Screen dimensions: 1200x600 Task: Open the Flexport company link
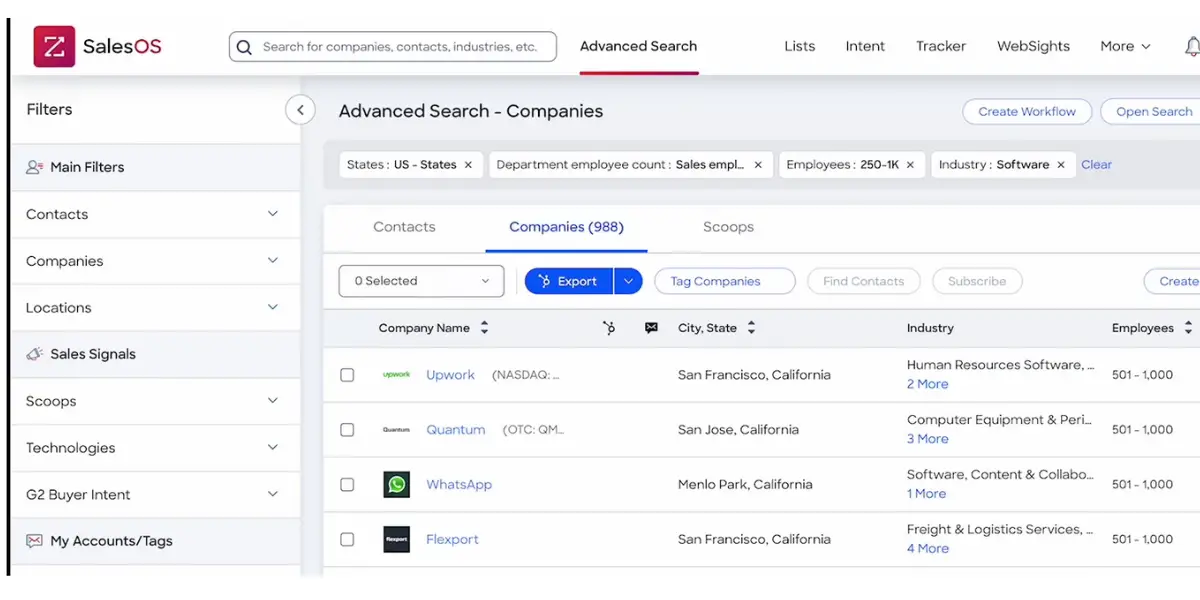coord(452,540)
